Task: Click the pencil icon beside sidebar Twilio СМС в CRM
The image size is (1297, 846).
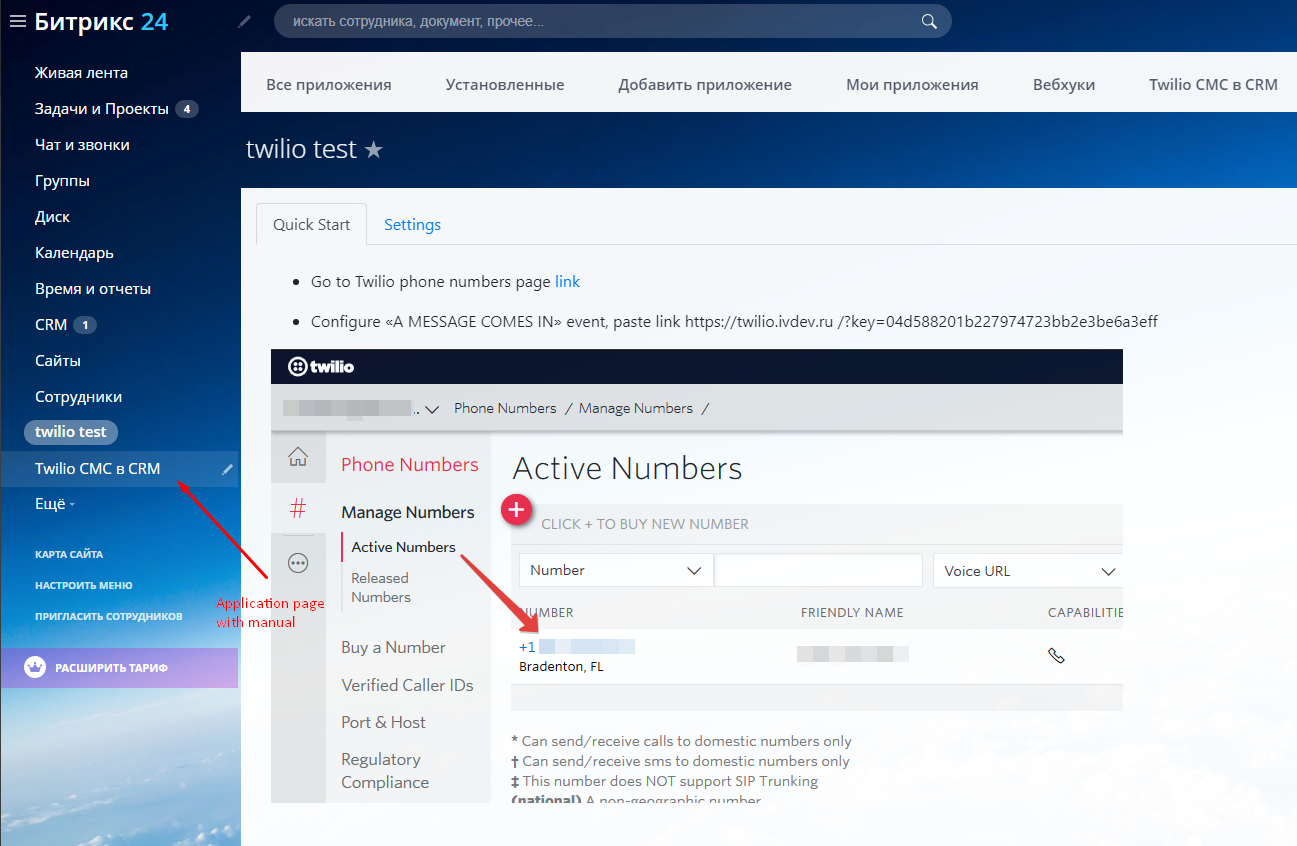Action: pyautogui.click(x=228, y=469)
